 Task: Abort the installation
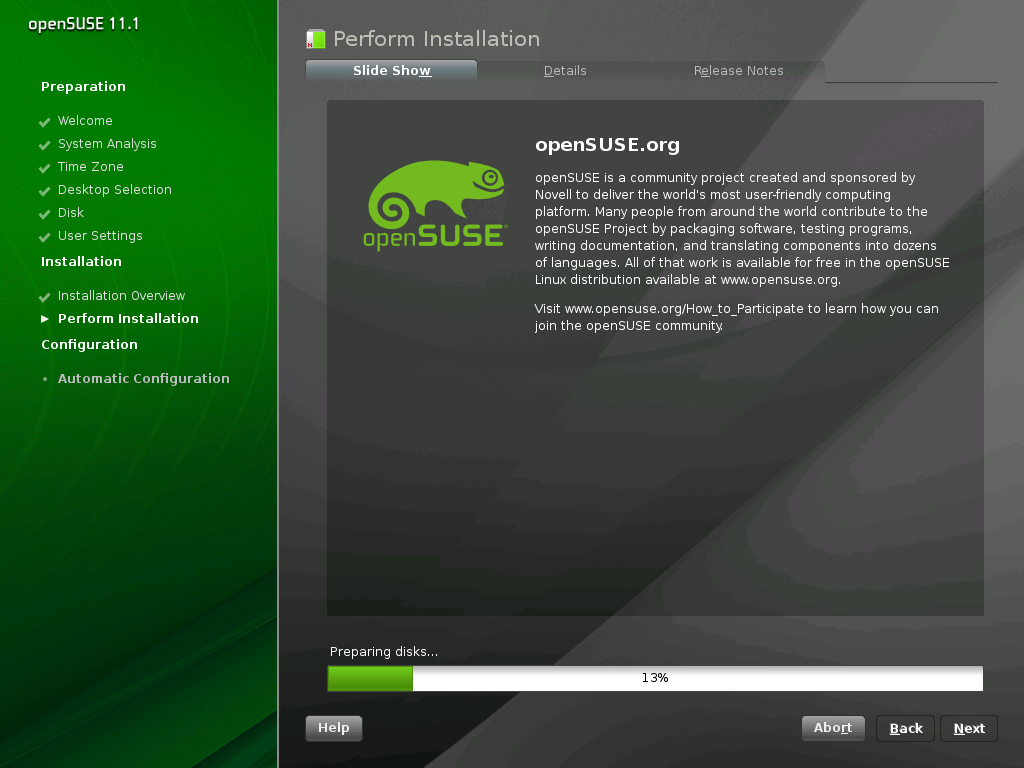click(833, 728)
